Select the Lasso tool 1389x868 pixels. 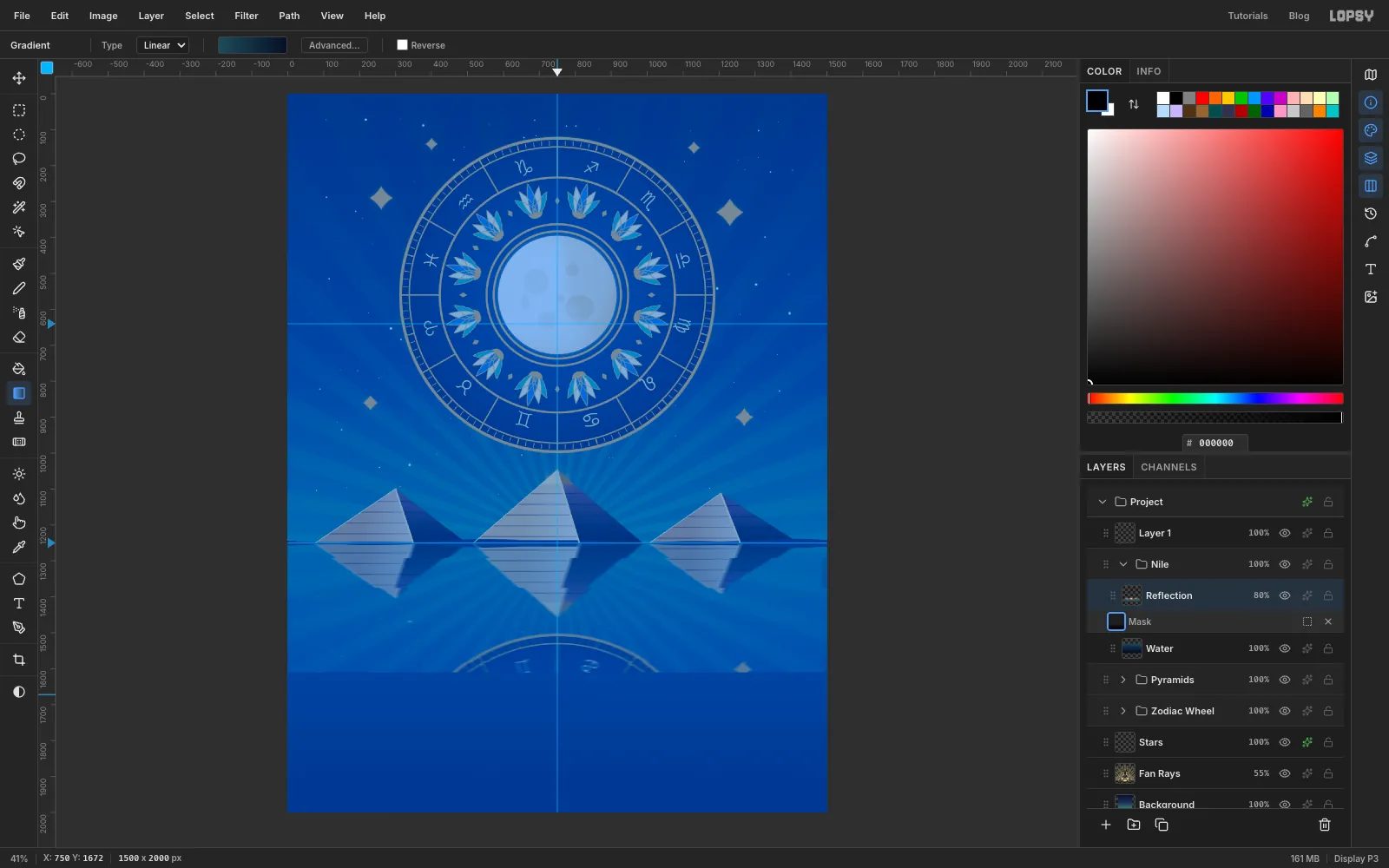[x=19, y=159]
